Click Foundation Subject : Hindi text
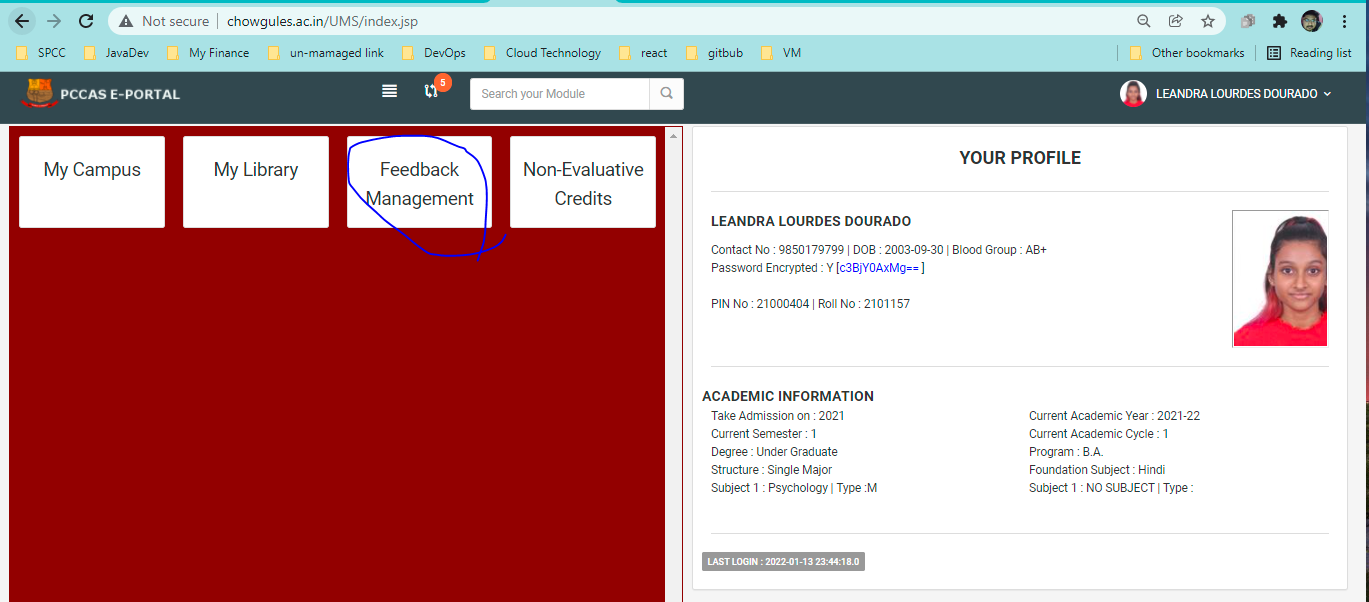Viewport: 1369px width, 602px height. pyautogui.click(x=1097, y=470)
